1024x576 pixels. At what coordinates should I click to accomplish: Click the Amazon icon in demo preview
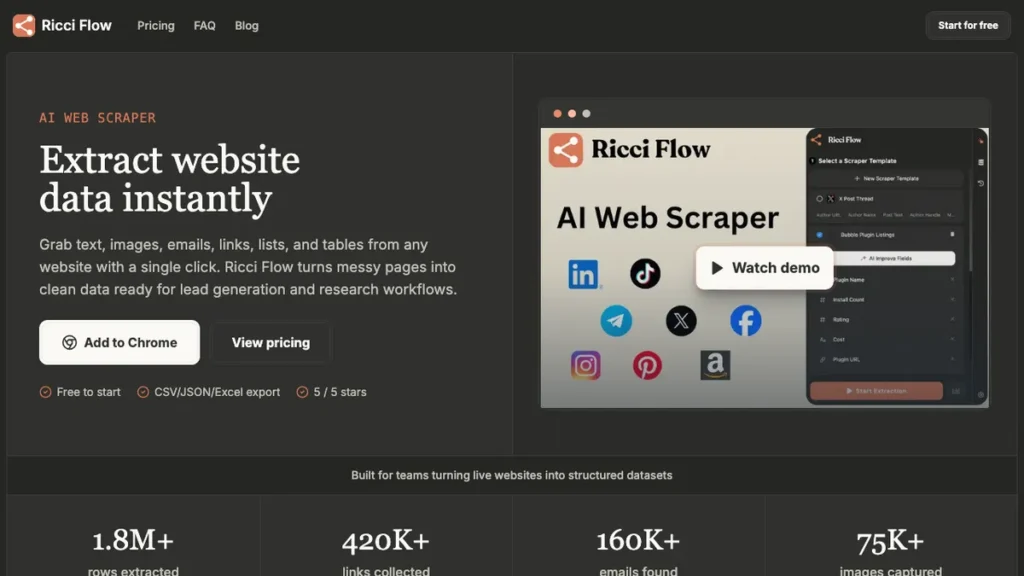tap(715, 365)
